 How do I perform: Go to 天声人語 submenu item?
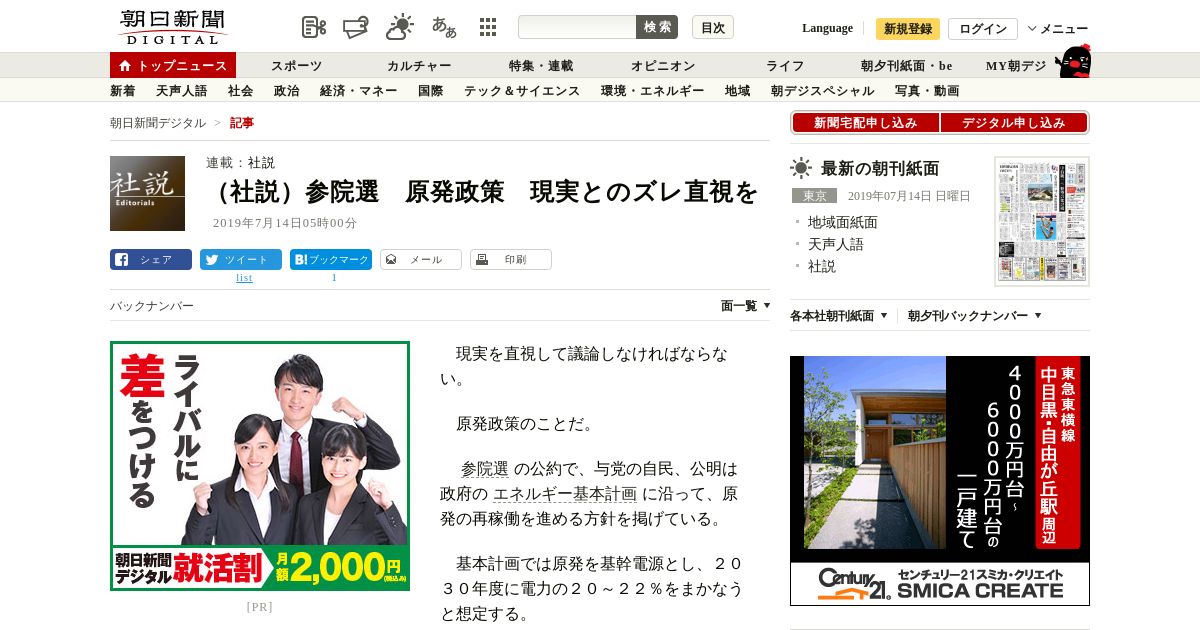[182, 91]
